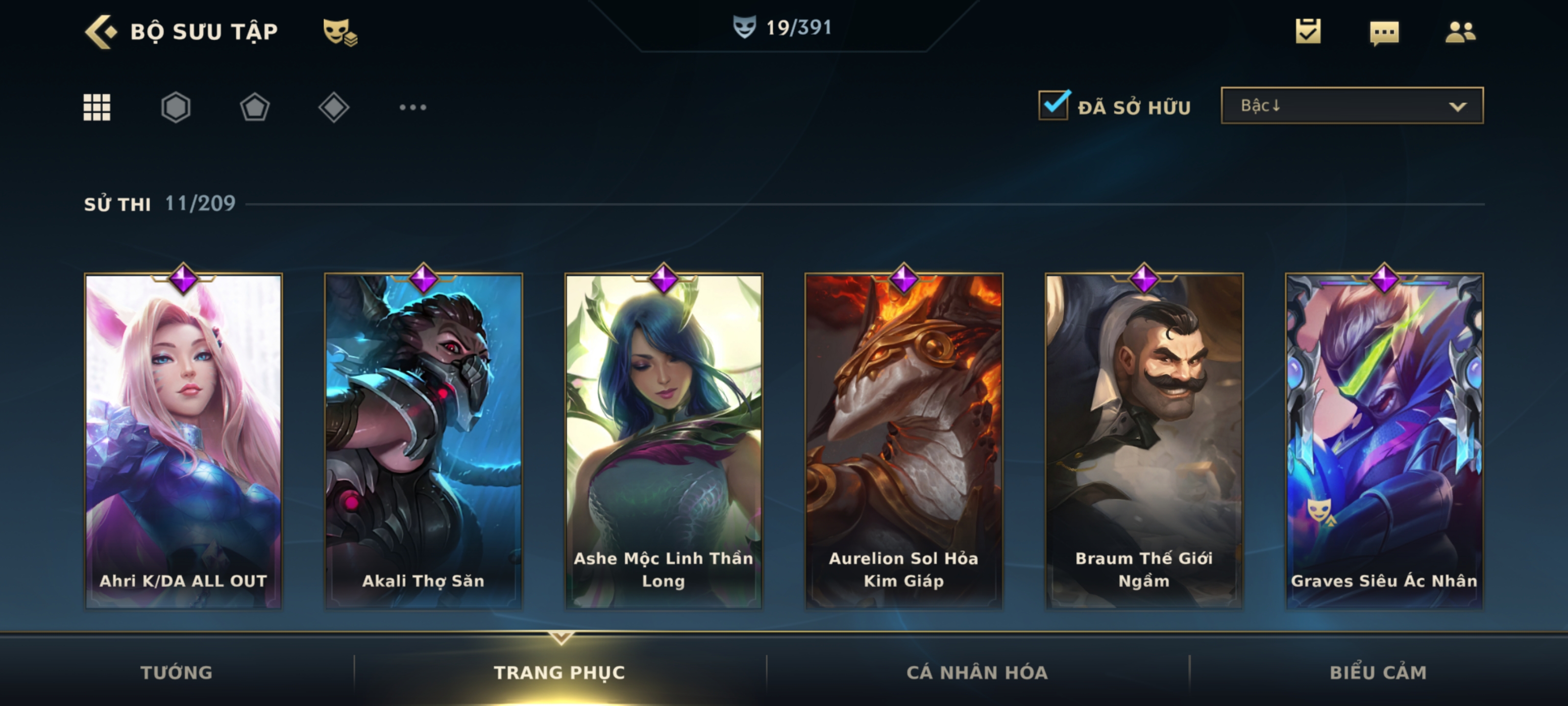
Task: Open the BIỂU CẢM tab
Action: coord(1378,672)
